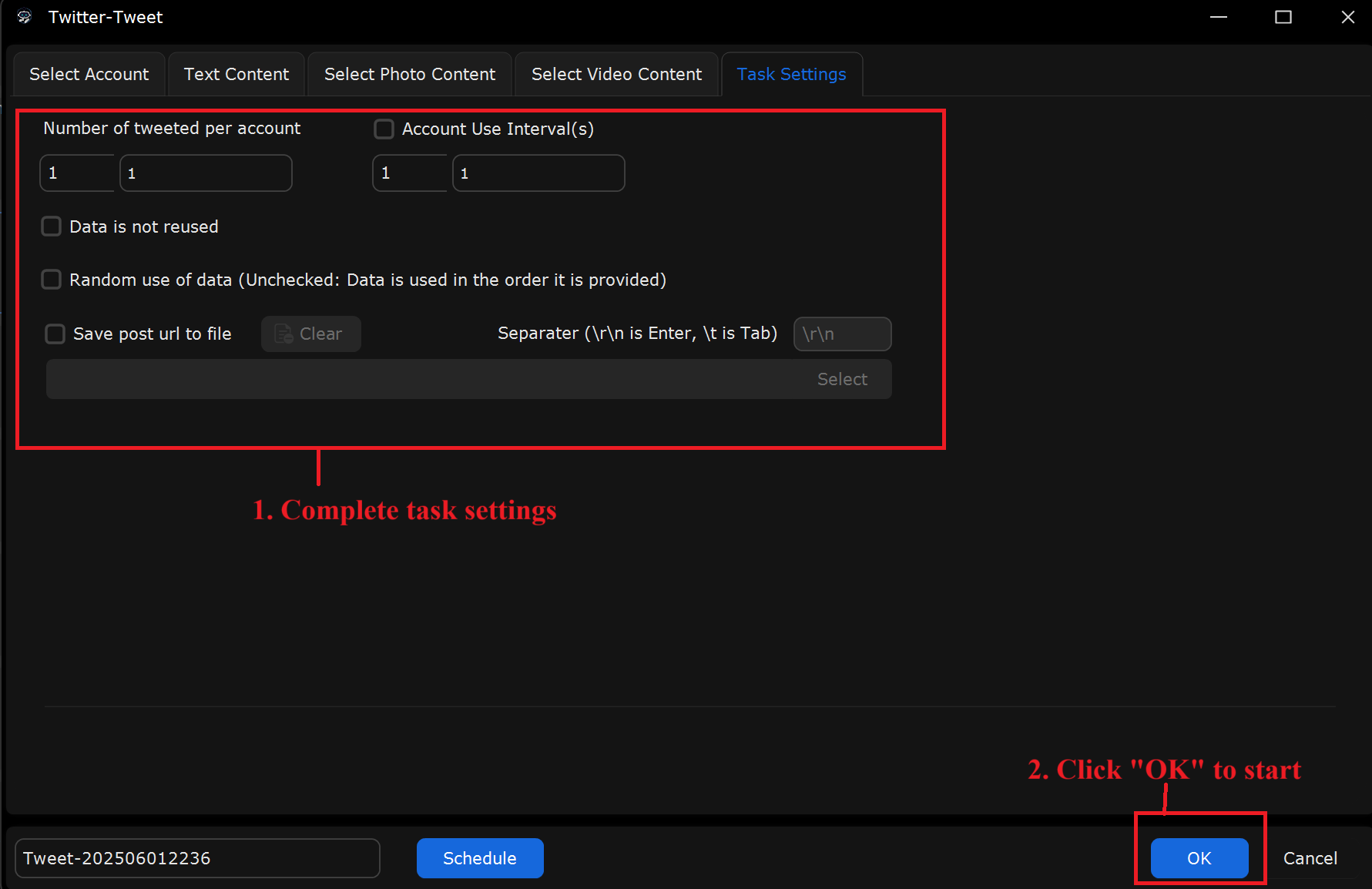Switch to the Select Account tab

pos(89,74)
